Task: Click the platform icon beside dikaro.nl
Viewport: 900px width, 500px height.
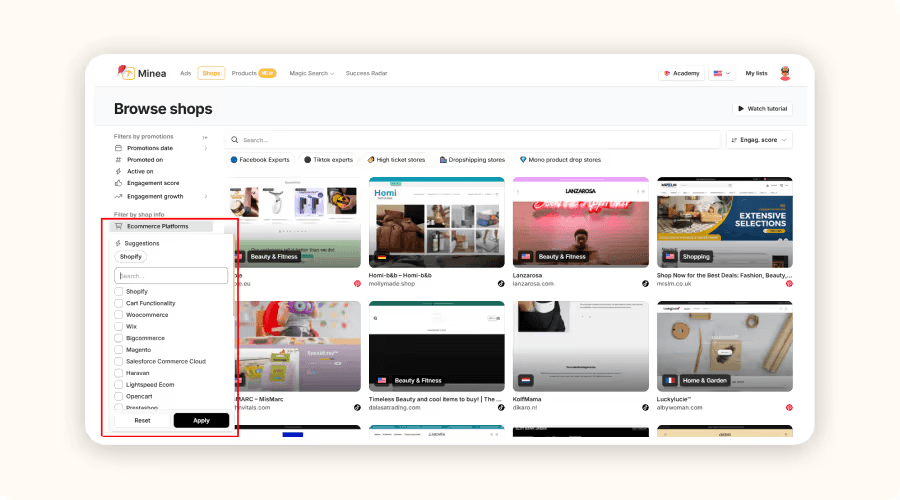Action: 645,408
